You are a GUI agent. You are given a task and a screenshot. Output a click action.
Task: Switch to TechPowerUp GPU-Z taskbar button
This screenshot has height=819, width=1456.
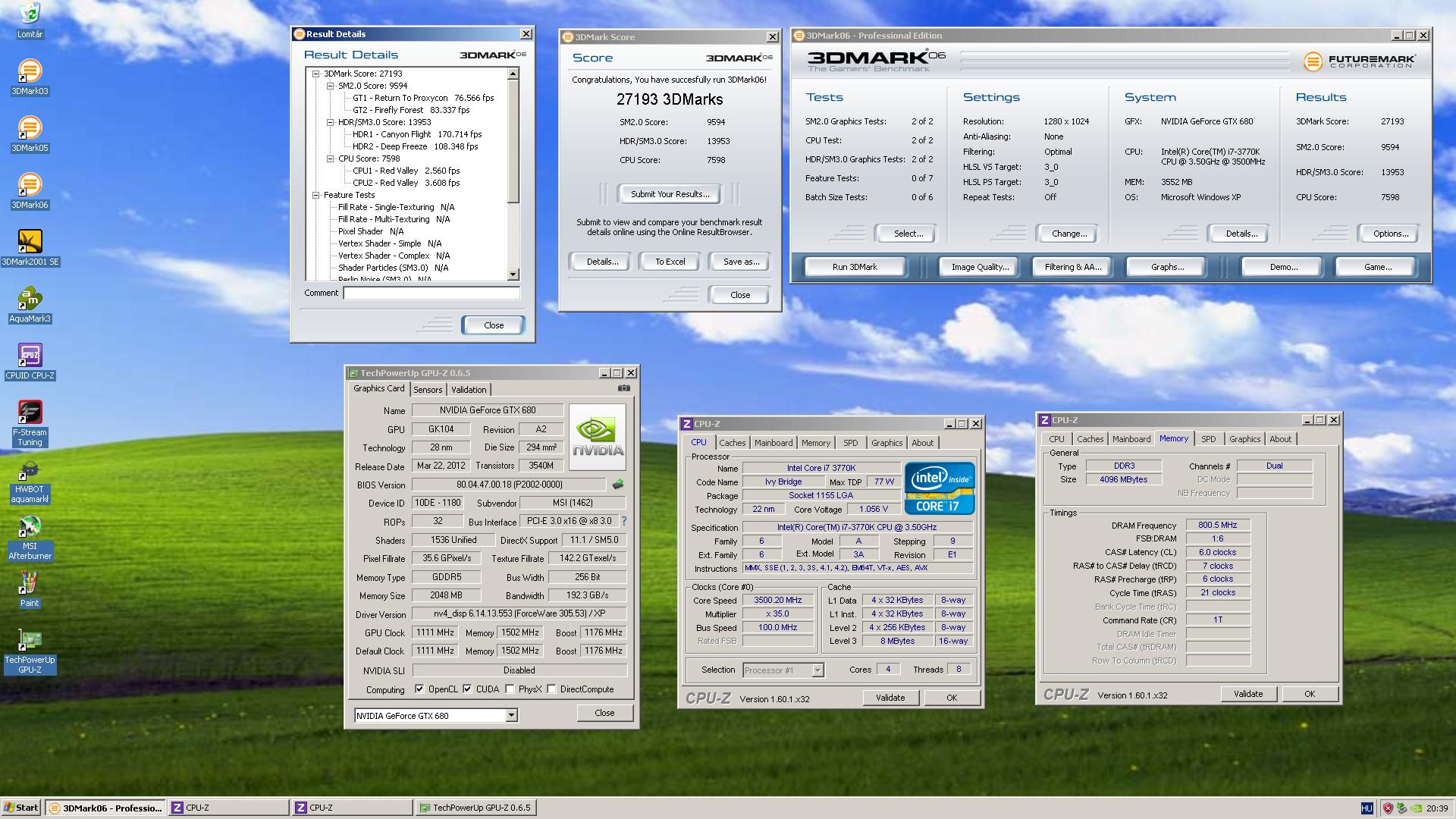coord(476,808)
